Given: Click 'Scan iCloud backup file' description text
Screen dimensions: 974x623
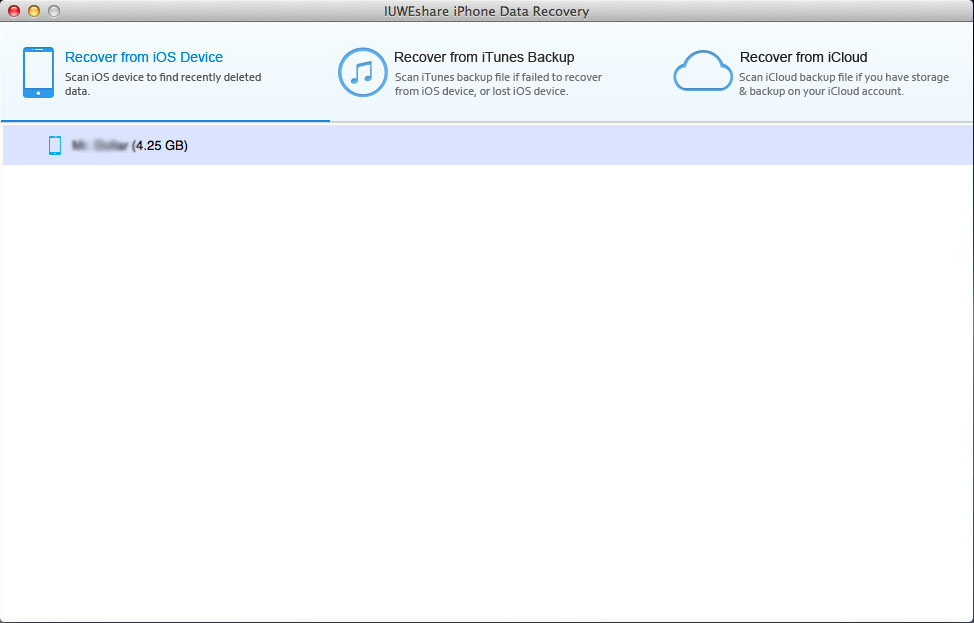Looking at the screenshot, I should [844, 84].
